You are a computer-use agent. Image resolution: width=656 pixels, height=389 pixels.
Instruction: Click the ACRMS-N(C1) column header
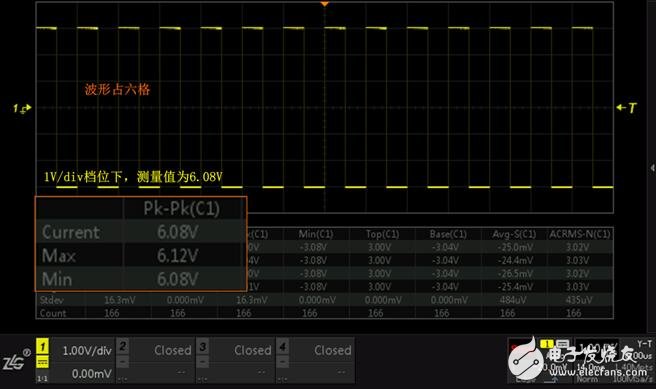(x=580, y=234)
